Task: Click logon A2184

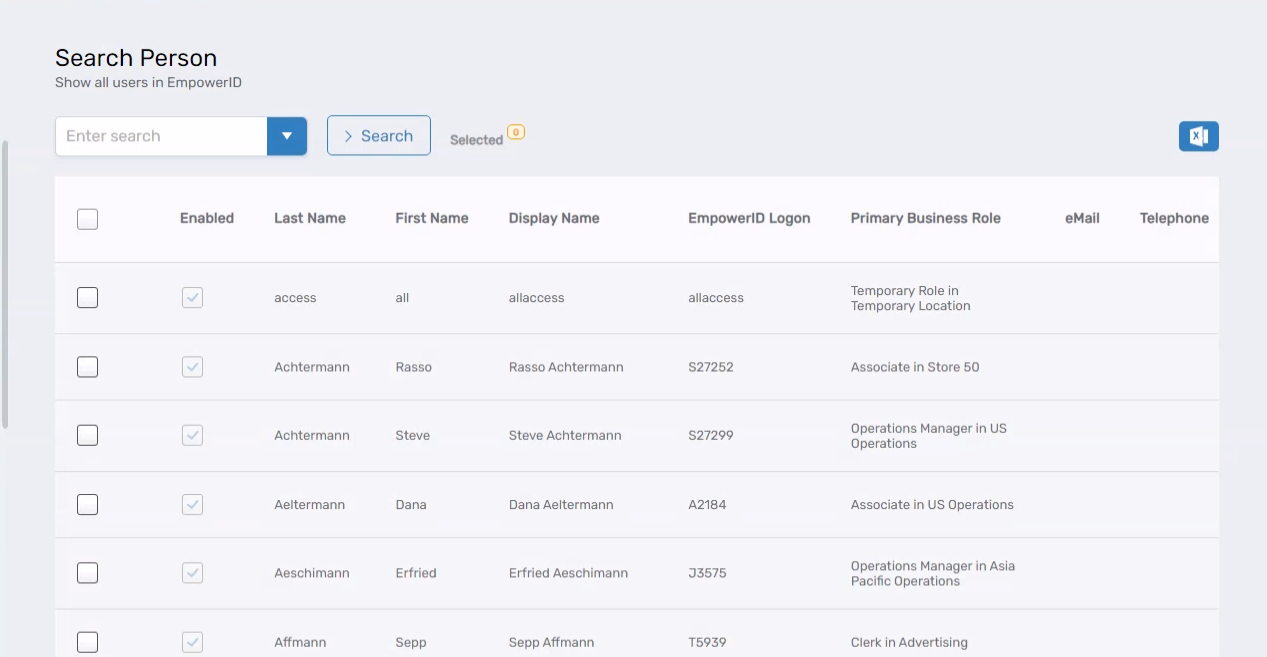Action: [707, 505]
